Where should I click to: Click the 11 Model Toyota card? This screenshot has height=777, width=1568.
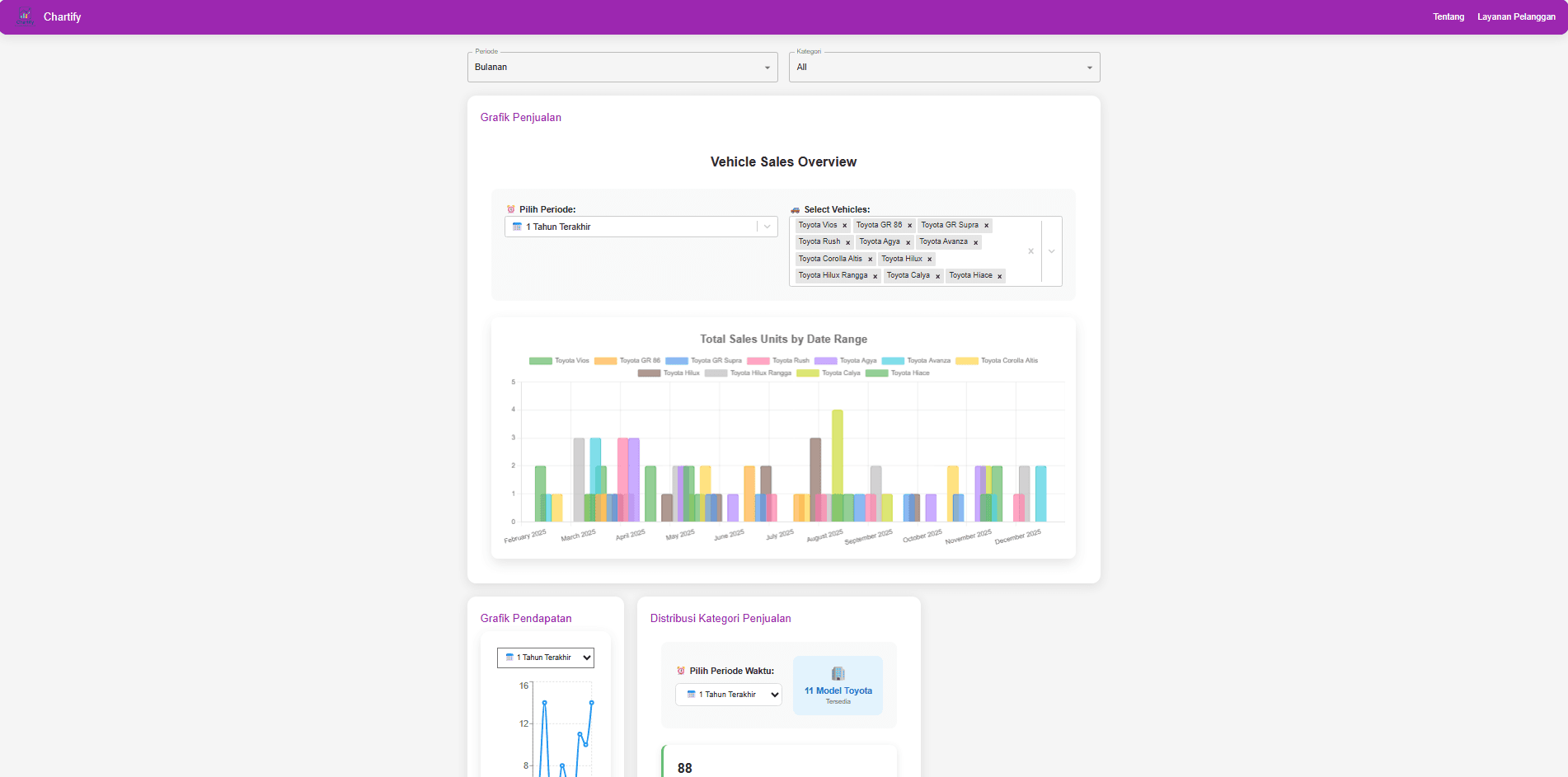838,686
